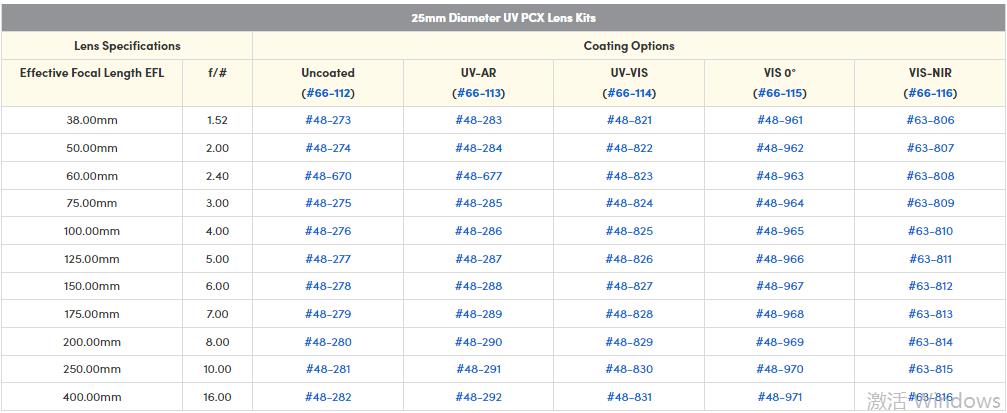Image resolution: width=1007 pixels, height=413 pixels.
Task: Open VIS 0° 200mm lens #48-969
Action: pyautogui.click(x=780, y=342)
